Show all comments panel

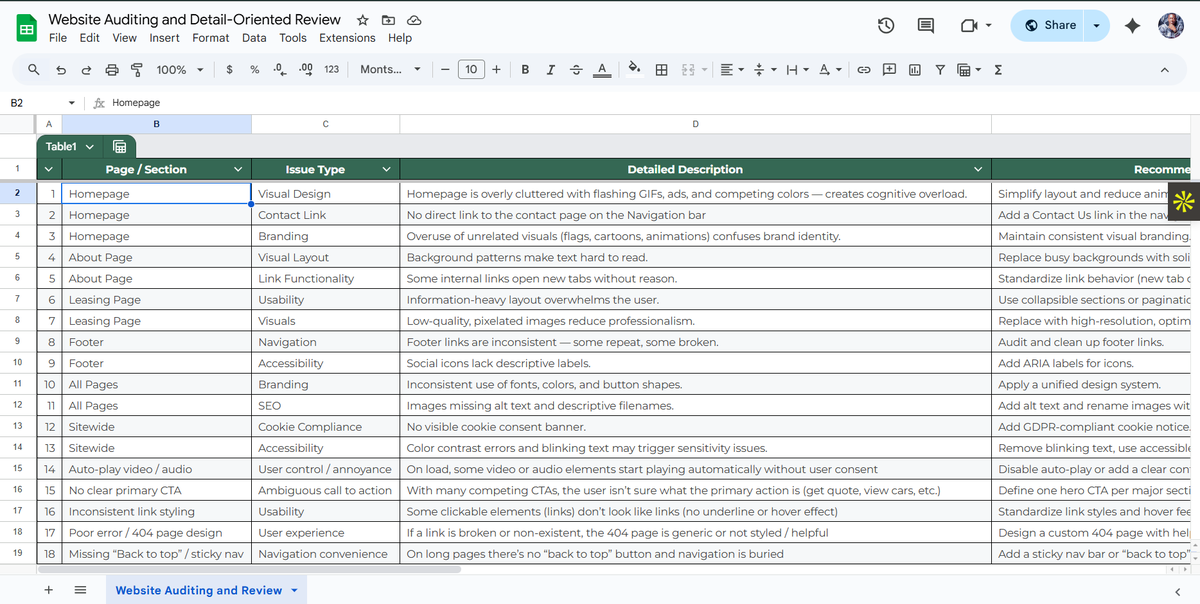pyautogui.click(x=926, y=26)
